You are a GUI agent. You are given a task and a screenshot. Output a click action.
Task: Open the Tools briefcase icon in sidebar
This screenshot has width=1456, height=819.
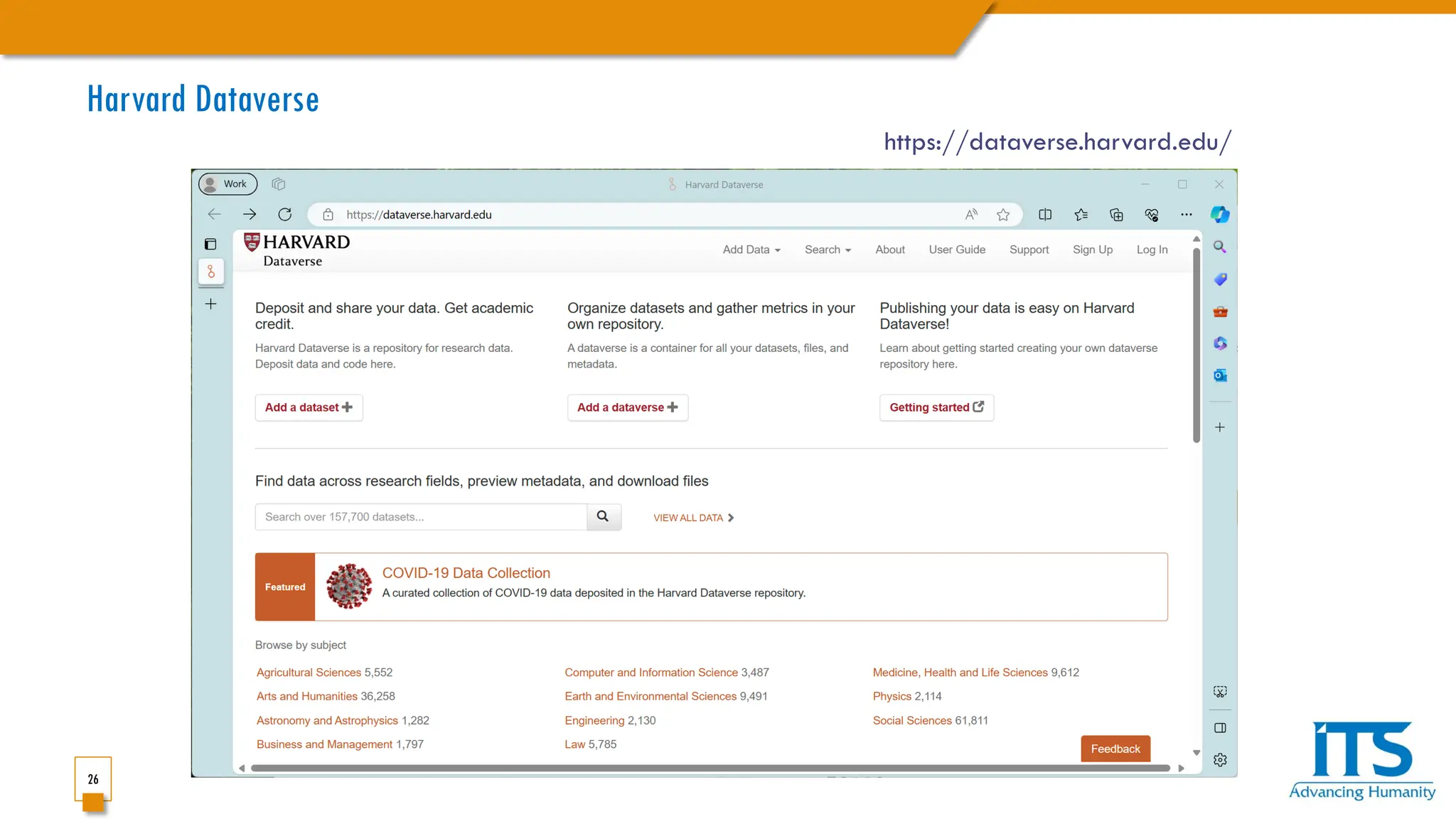1220,311
